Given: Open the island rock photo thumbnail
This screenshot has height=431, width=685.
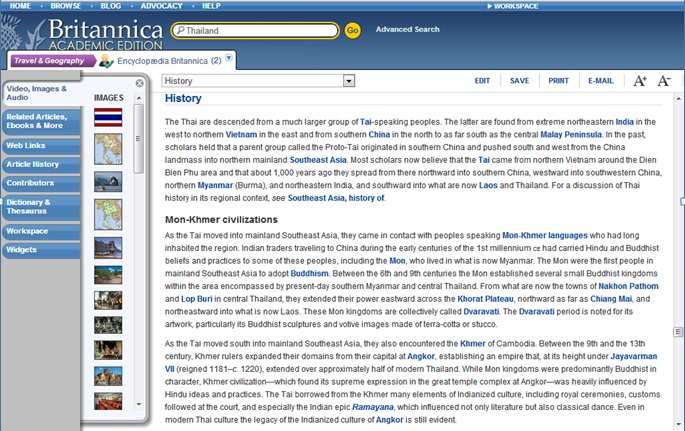Looking at the screenshot, I should 108,248.
